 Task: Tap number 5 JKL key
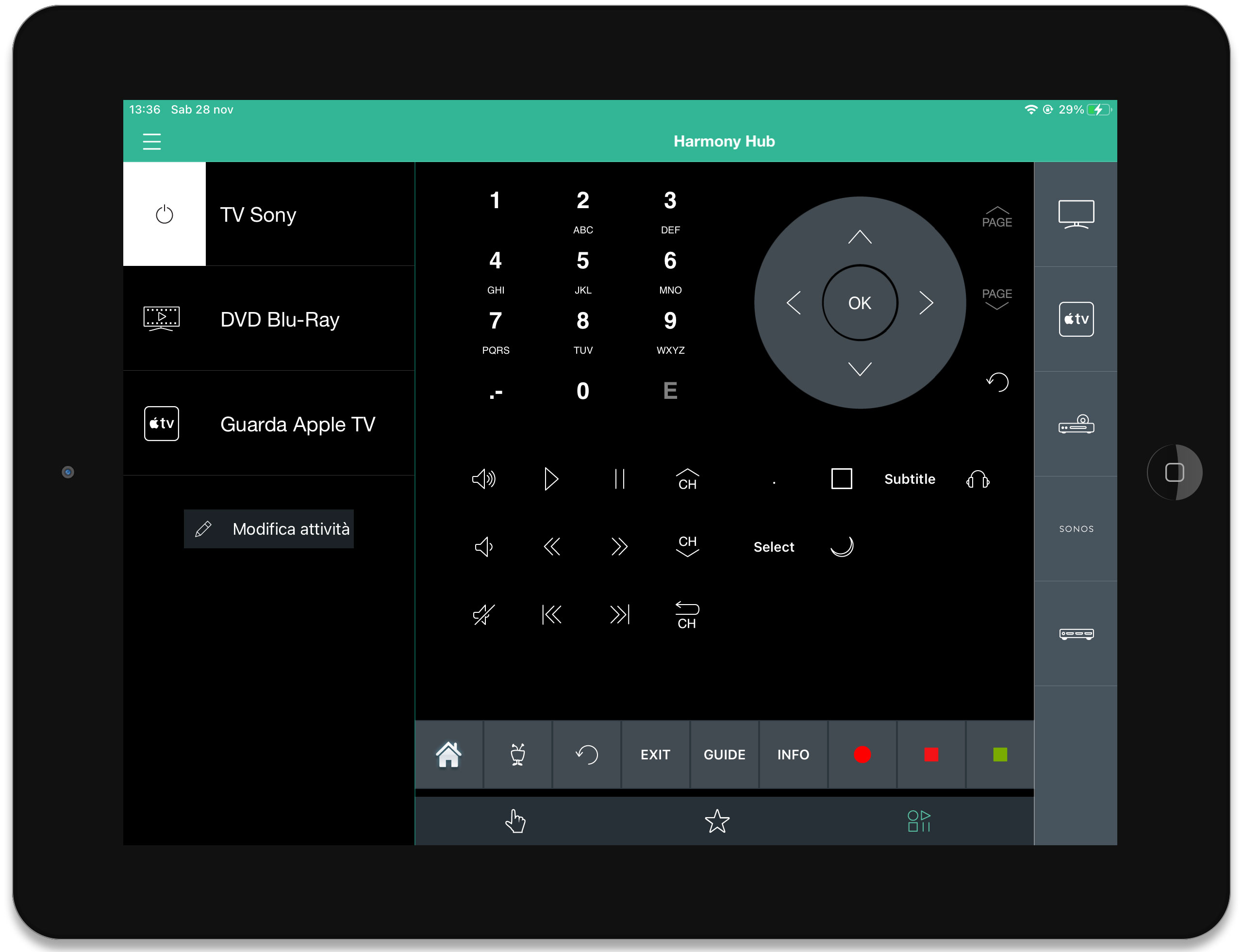(583, 272)
